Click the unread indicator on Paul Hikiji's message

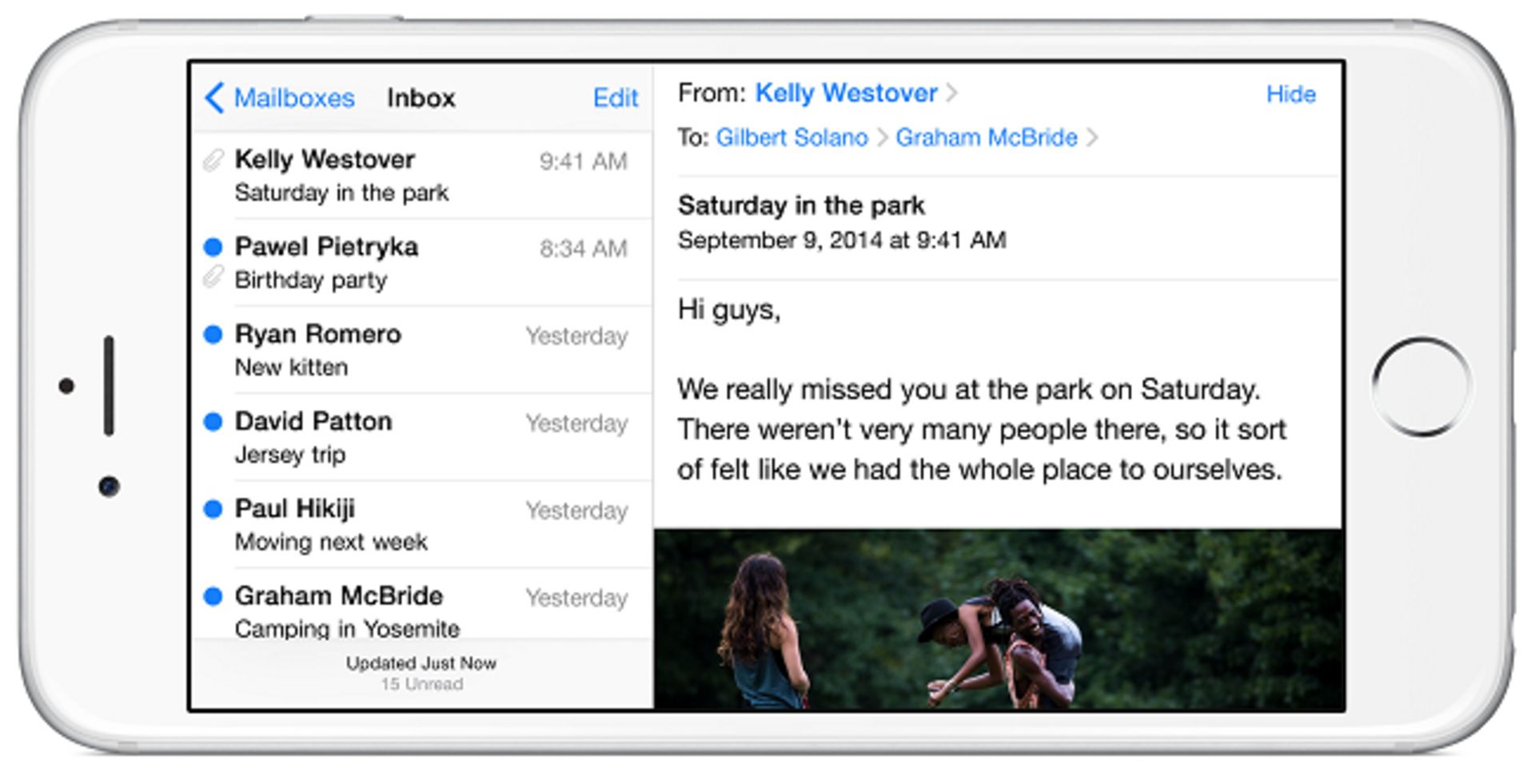coord(213,510)
